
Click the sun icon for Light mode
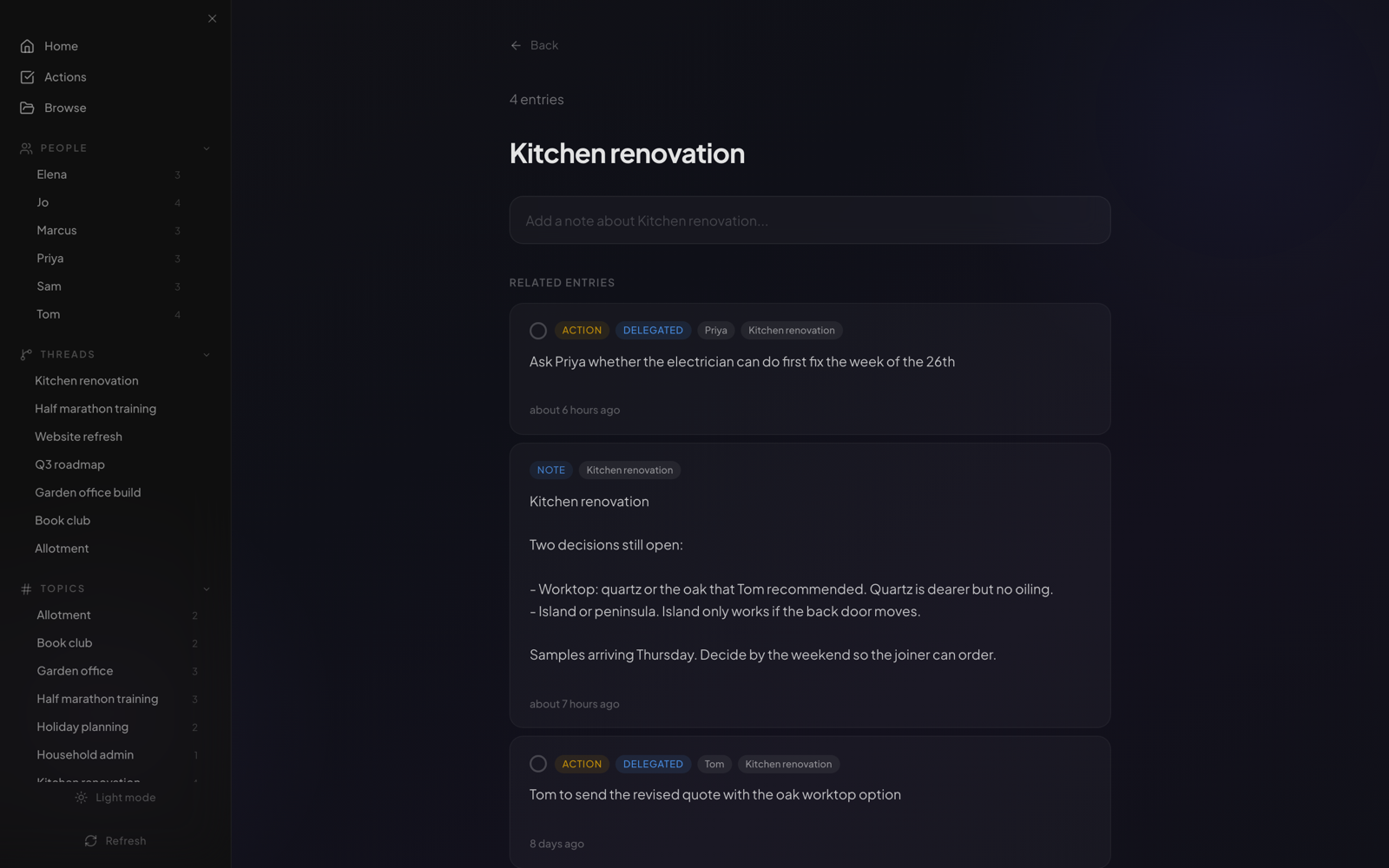point(81,798)
